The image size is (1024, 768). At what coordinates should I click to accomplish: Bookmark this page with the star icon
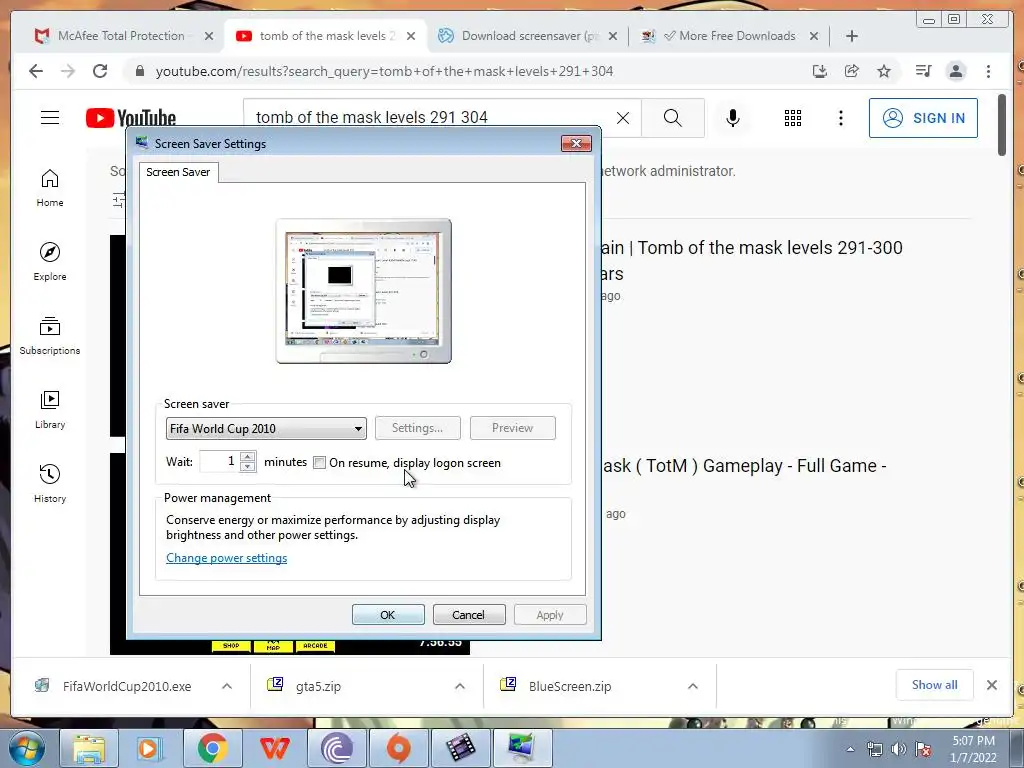pos(884,71)
